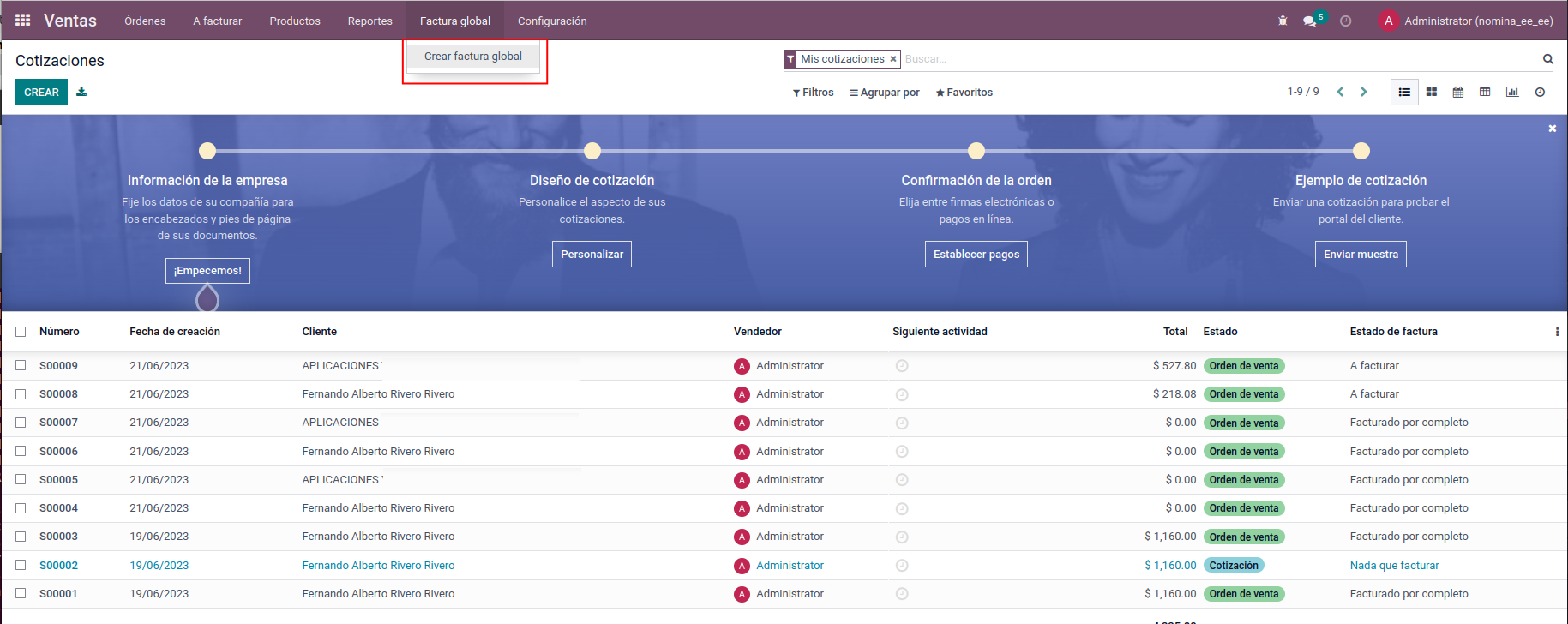The width and height of the screenshot is (1568, 624).
Task: Select all rows with header checkbox
Action: coord(21,332)
